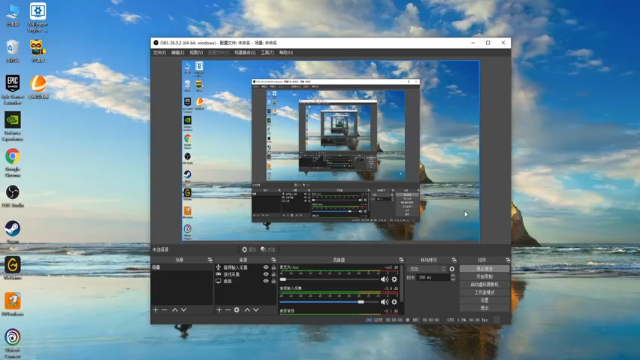640x360 pixels.
Task: Open the 场景集合(S) menu
Action: pos(245,53)
